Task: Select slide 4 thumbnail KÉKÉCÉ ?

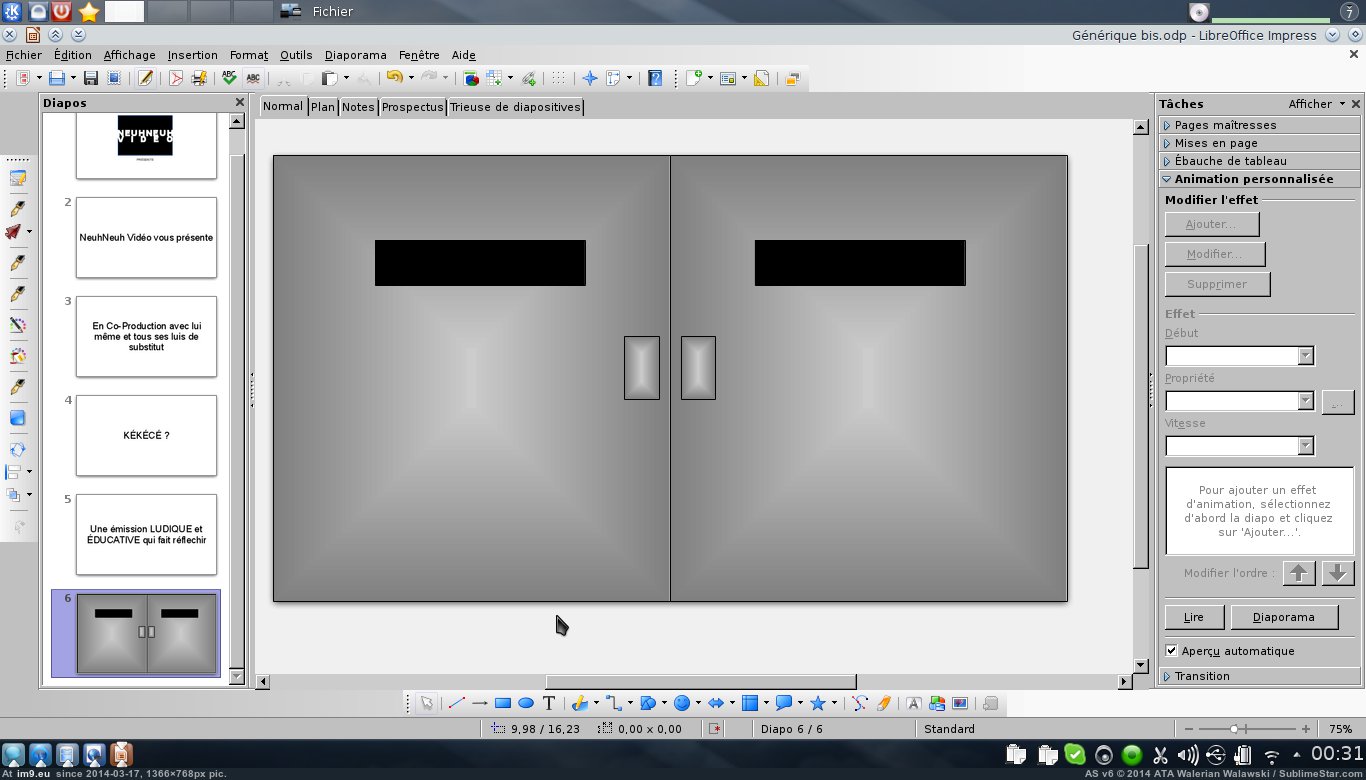Action: click(146, 435)
